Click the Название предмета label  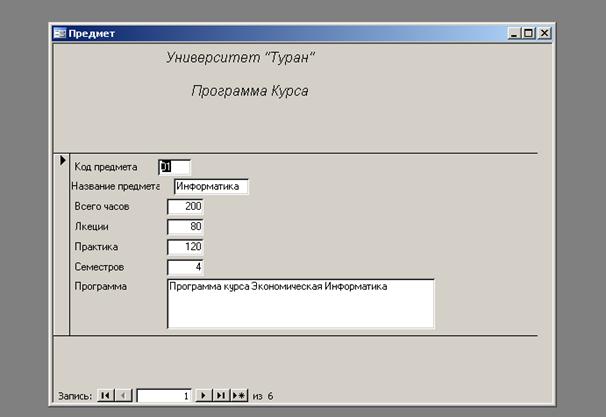[116, 186]
